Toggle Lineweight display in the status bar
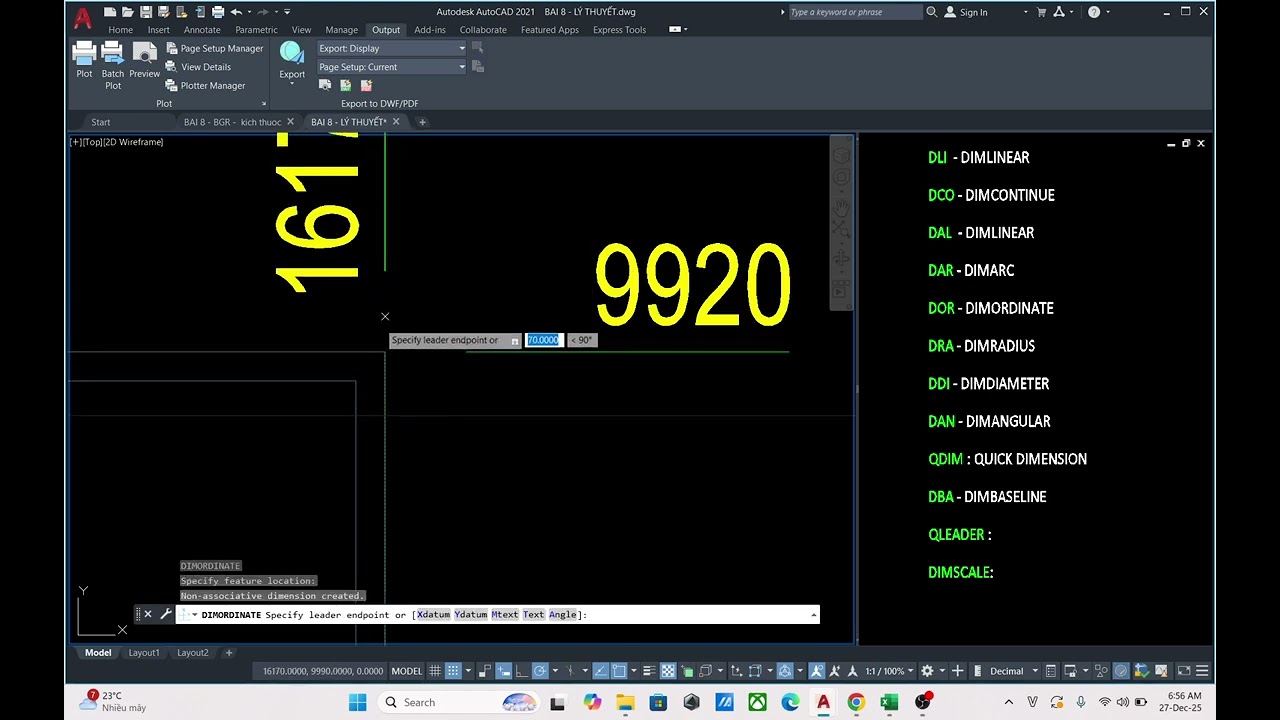The height and width of the screenshot is (720, 1280). coord(649,671)
